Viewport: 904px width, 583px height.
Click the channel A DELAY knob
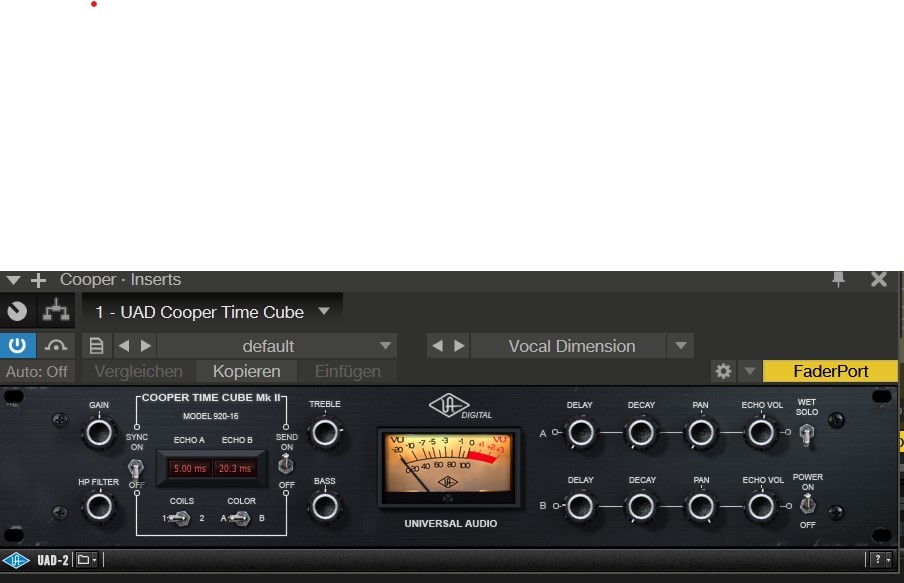point(580,433)
